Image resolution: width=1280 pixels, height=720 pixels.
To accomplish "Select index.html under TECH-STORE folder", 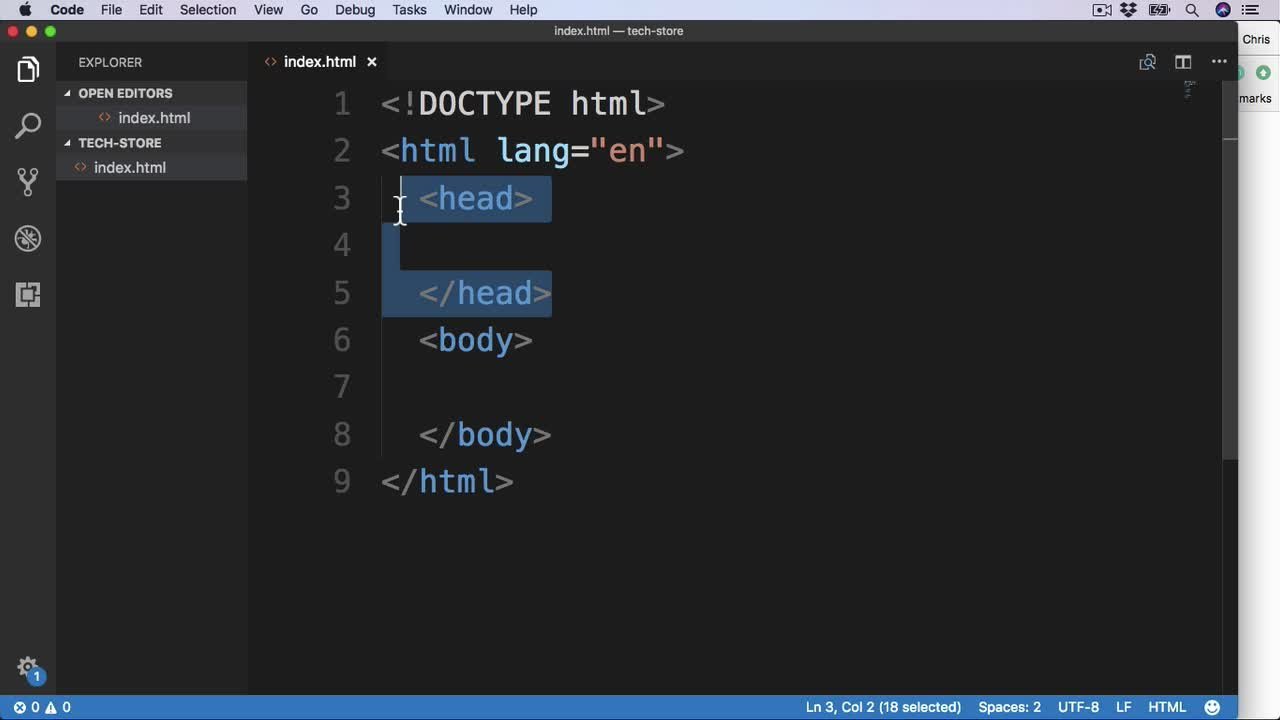I will [129, 168].
